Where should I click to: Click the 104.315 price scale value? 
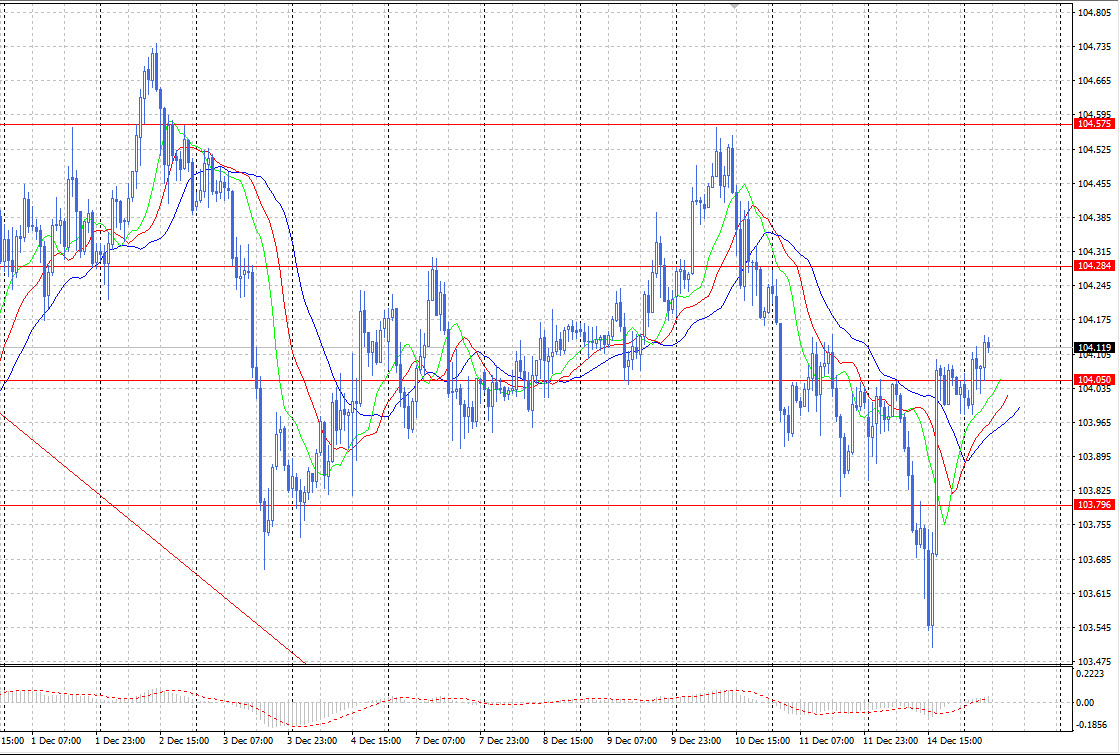pos(1094,252)
